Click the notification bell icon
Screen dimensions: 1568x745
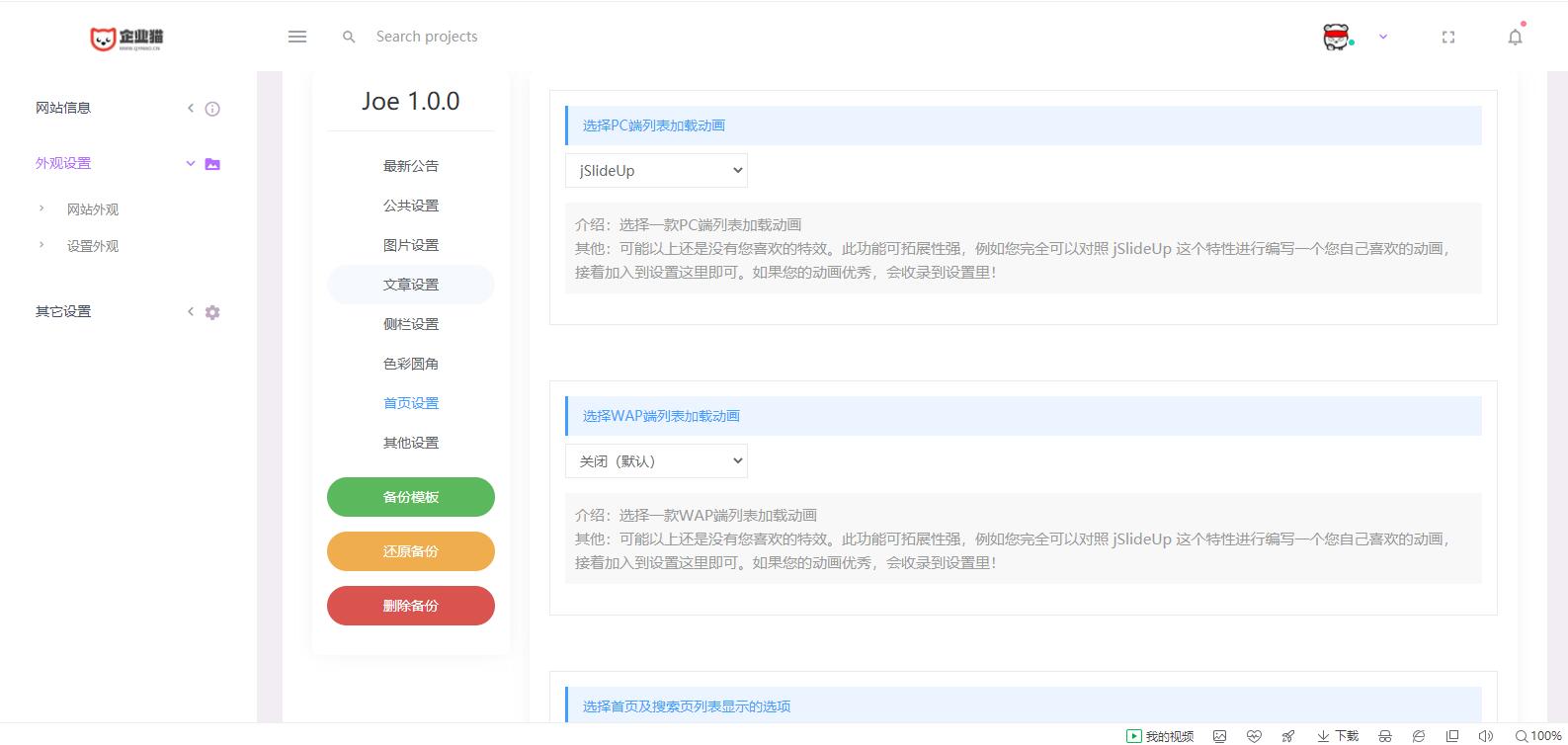click(1515, 38)
